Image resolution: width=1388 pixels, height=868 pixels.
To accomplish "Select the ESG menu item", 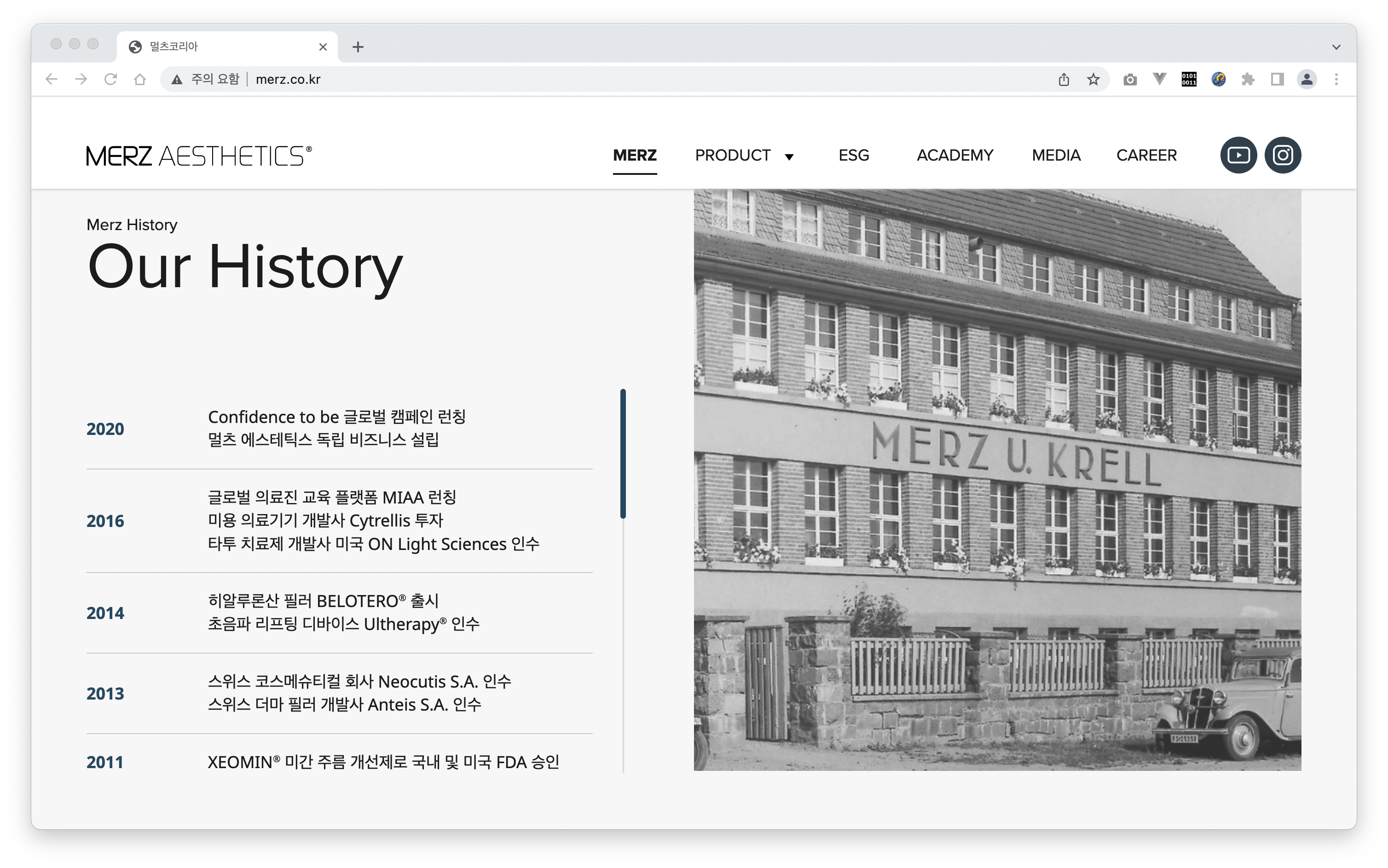I will pos(854,155).
